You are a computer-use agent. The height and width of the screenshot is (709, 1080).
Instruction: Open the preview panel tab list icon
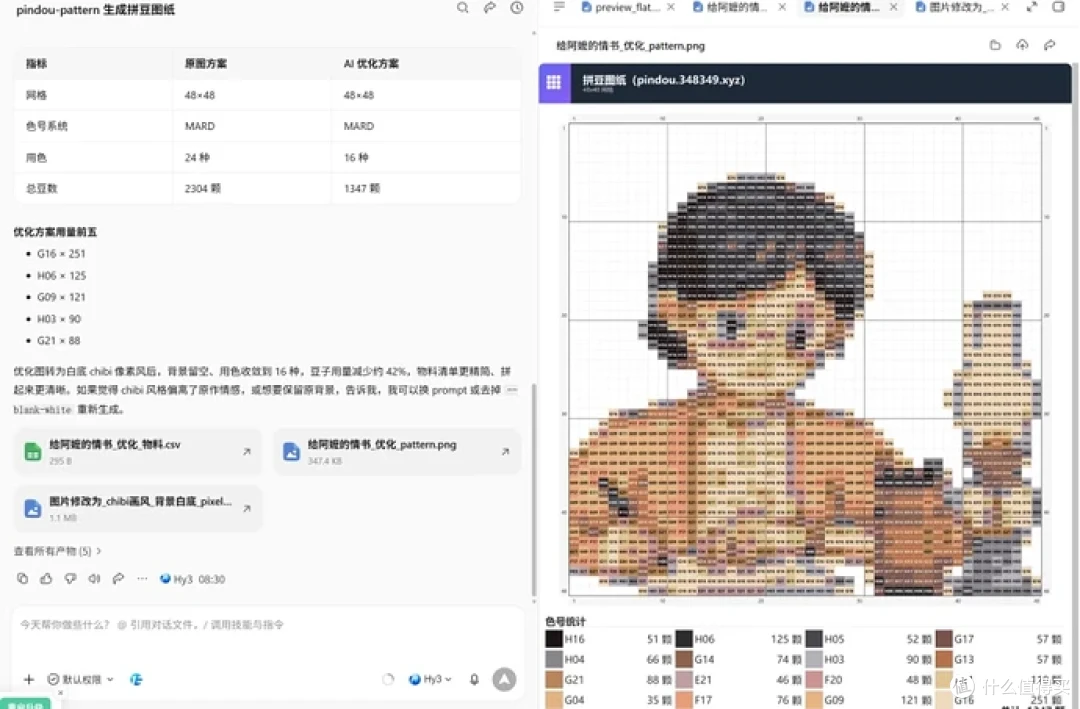click(x=559, y=7)
